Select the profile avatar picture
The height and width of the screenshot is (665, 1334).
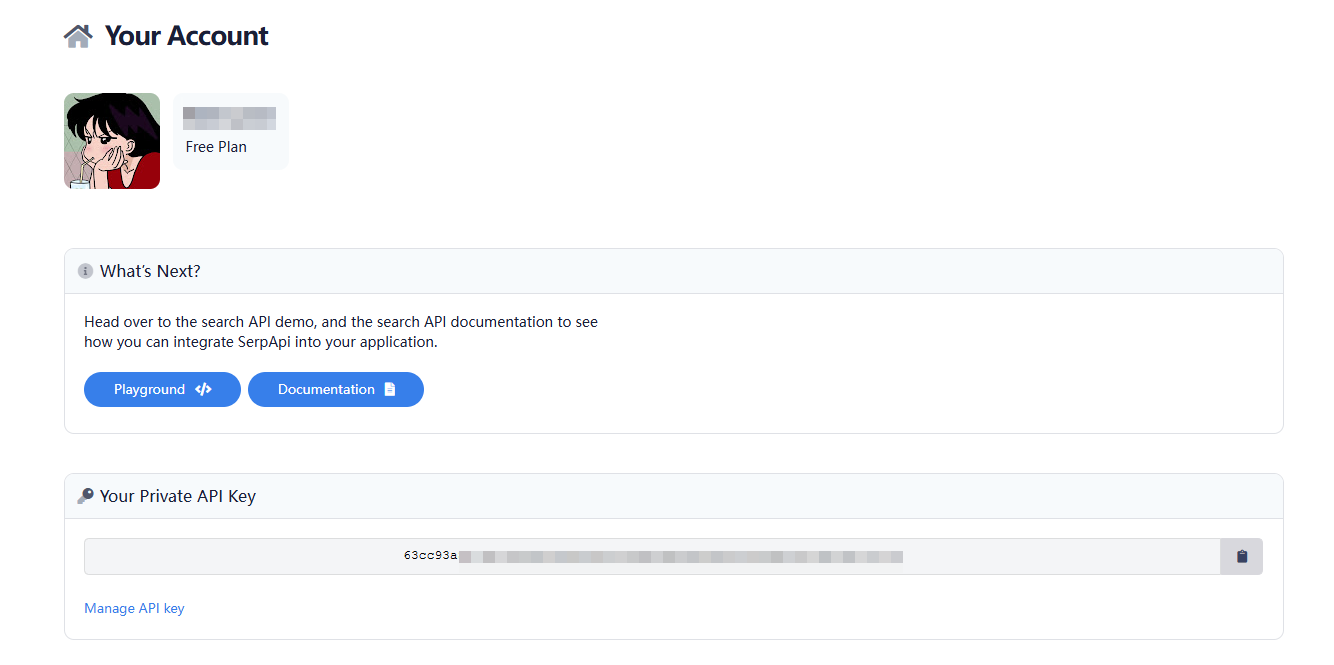click(x=112, y=141)
